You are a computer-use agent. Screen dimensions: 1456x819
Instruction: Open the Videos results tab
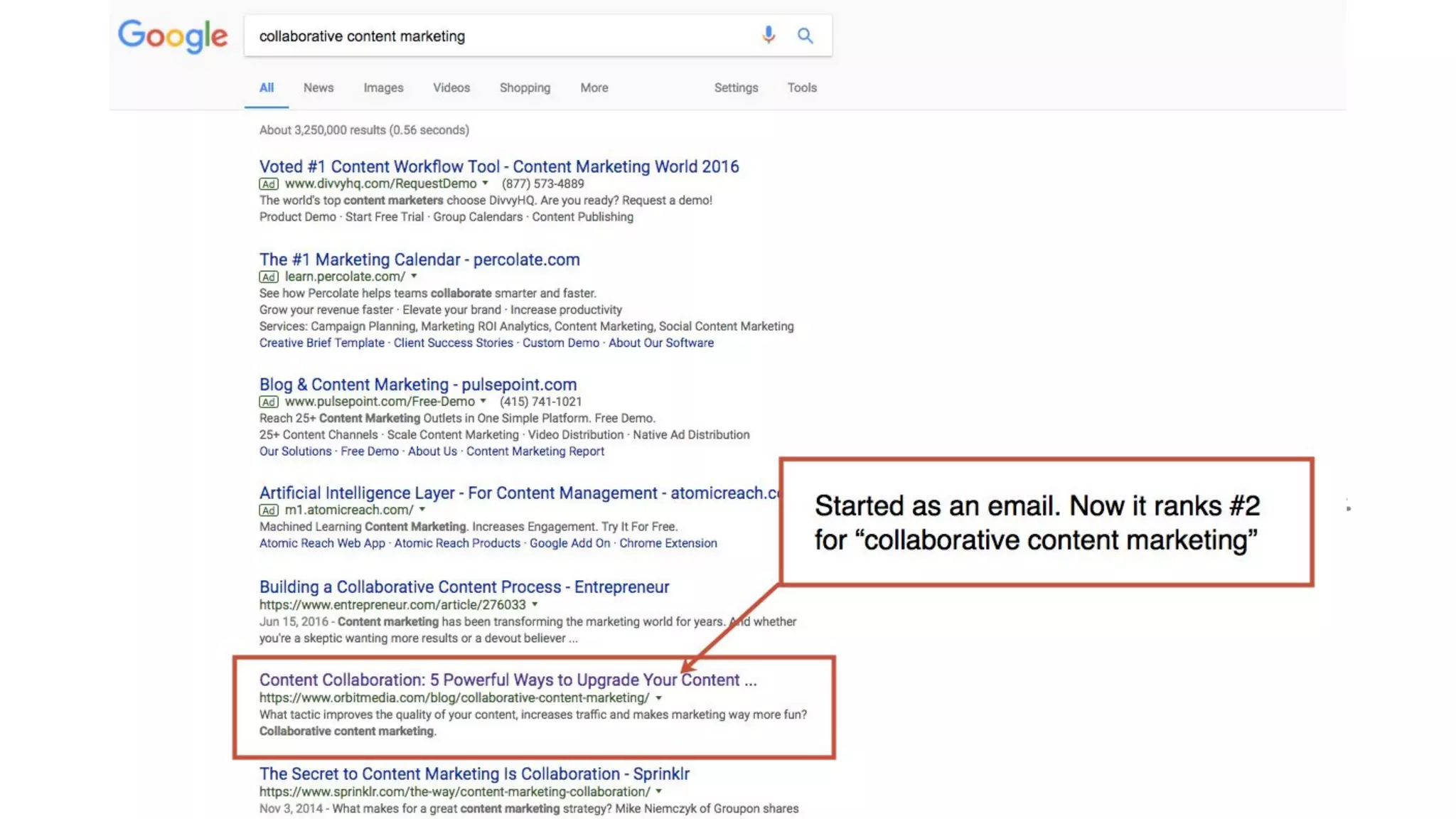tap(451, 87)
